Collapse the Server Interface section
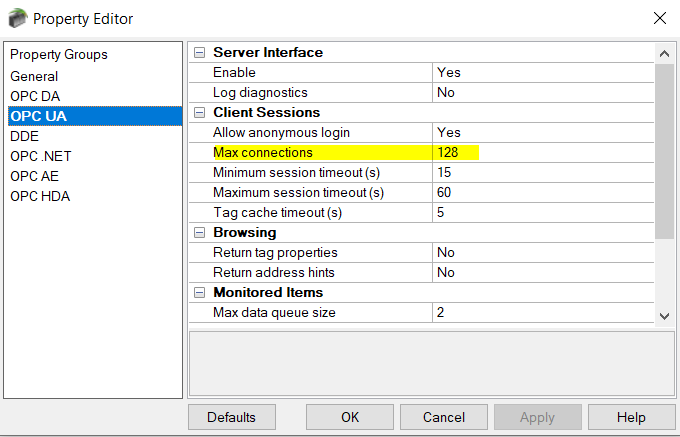Image resolution: width=680 pixels, height=437 pixels. point(199,53)
